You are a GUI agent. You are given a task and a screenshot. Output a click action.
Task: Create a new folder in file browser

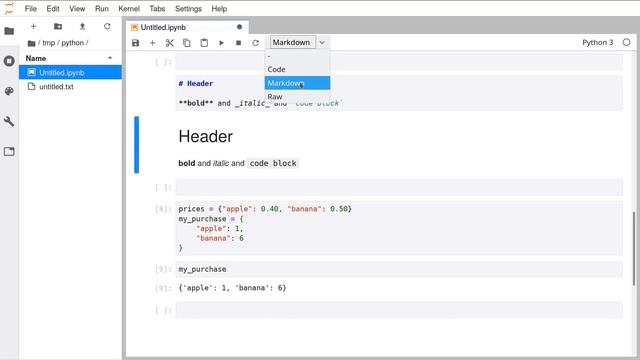58,27
